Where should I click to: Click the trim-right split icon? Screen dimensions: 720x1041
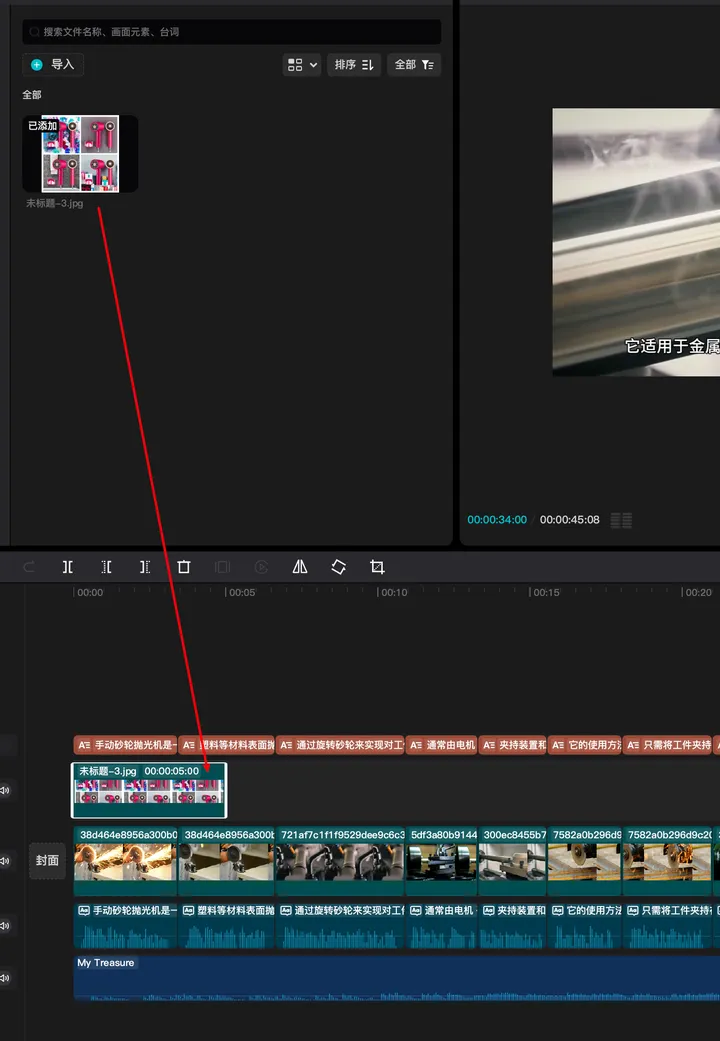(x=145, y=567)
